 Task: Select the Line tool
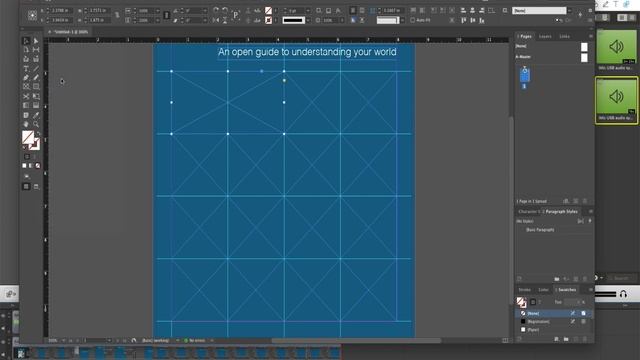(x=36, y=69)
